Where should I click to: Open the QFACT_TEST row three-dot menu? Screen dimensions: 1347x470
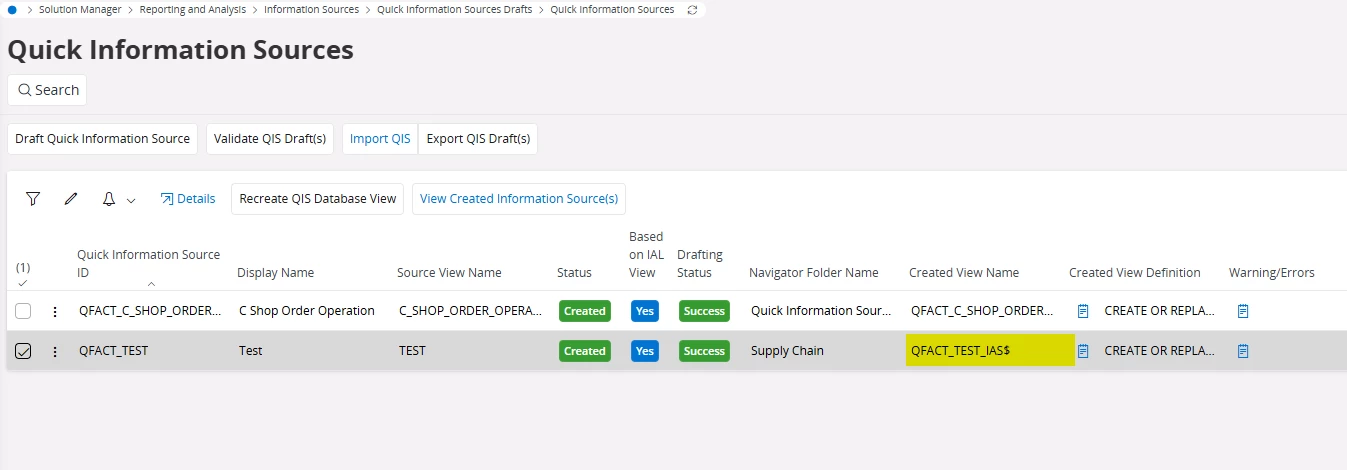55,351
